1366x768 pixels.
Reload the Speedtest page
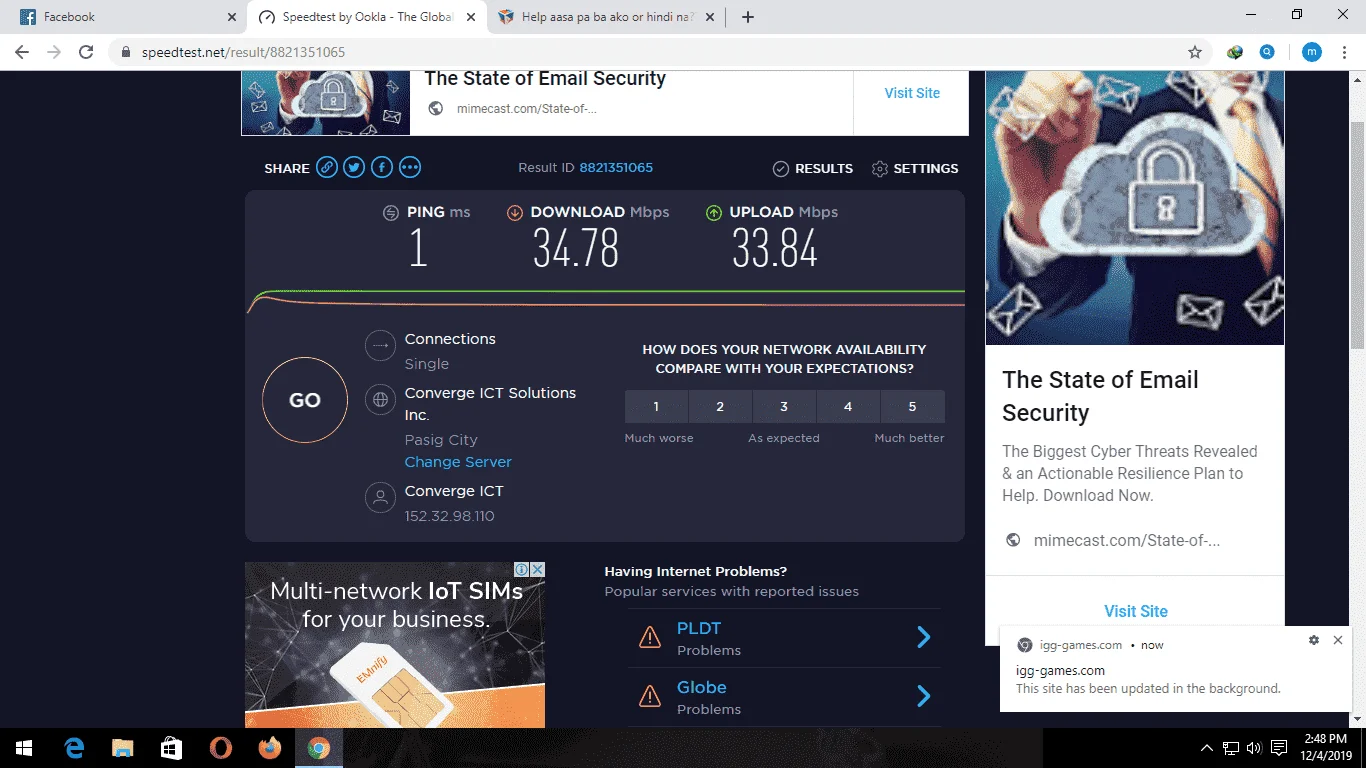coord(86,52)
